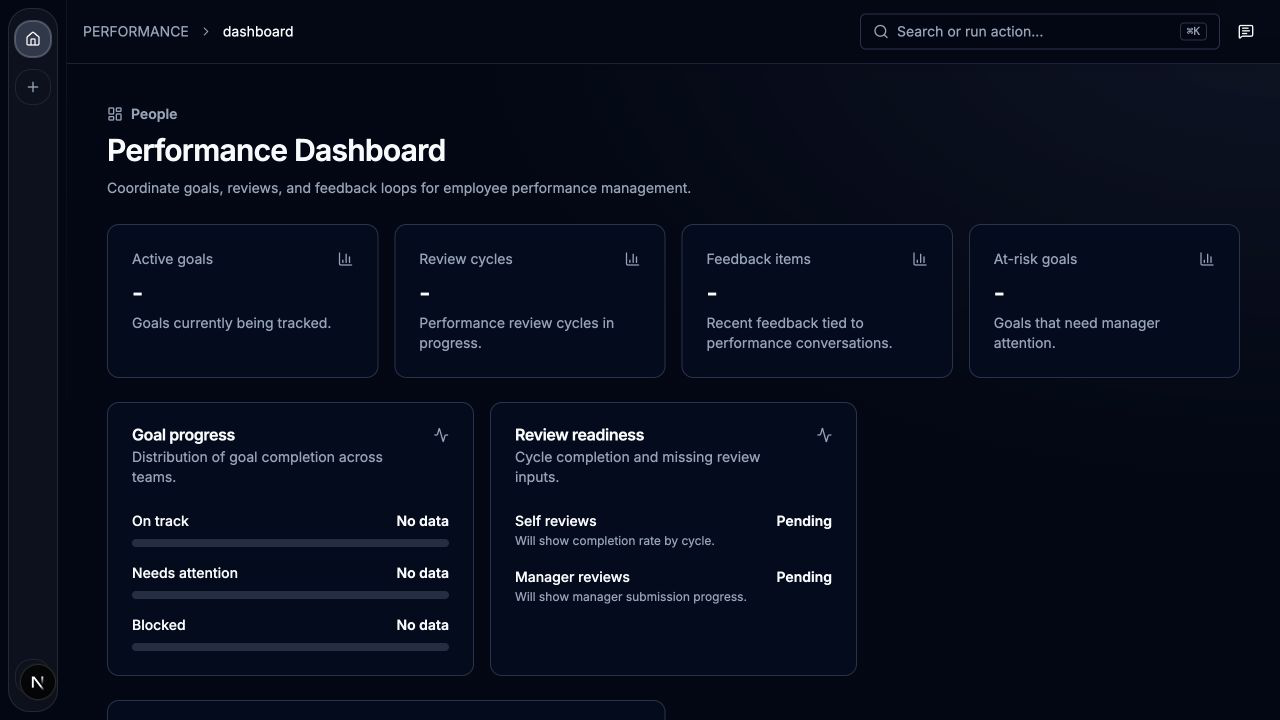Click 'Will show manager submission progress.' text
1280x720 pixels.
631,597
